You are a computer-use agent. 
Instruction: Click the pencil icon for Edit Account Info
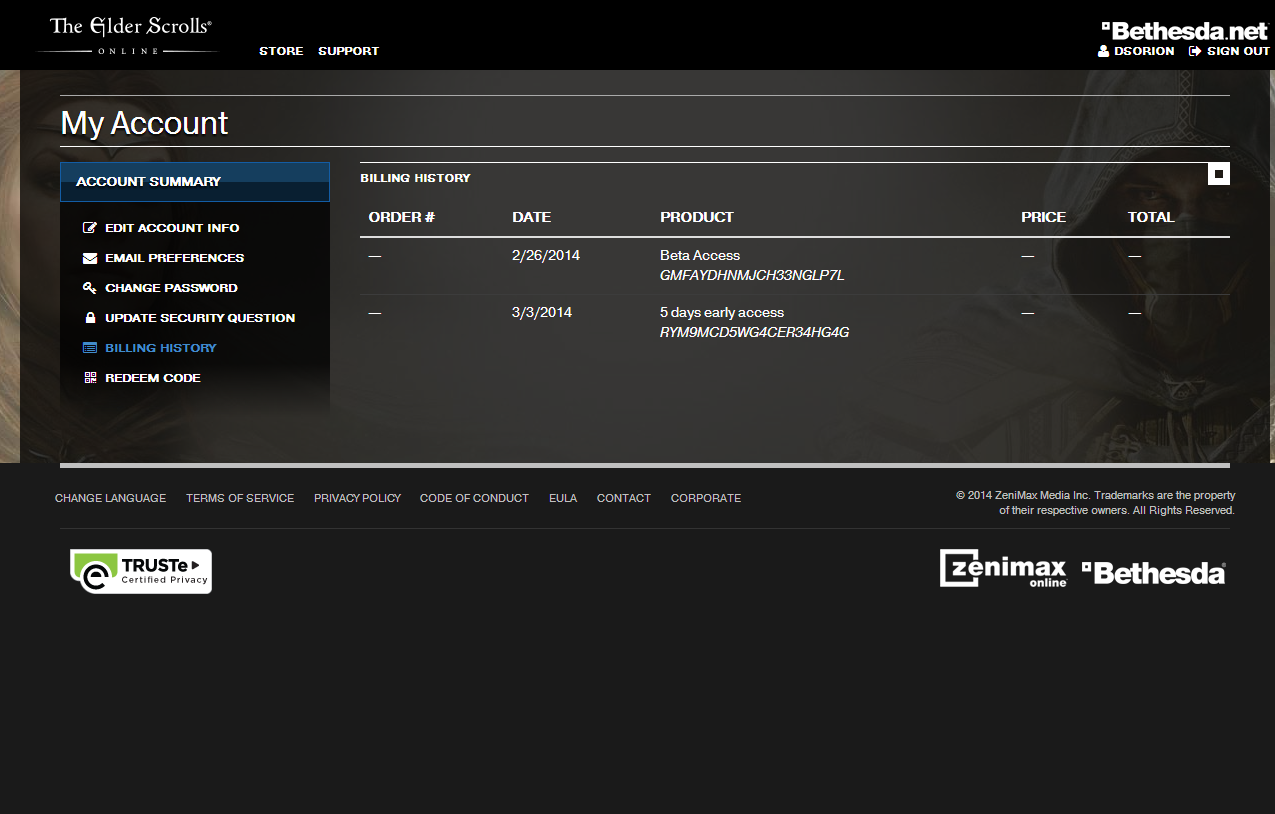pyautogui.click(x=90, y=228)
